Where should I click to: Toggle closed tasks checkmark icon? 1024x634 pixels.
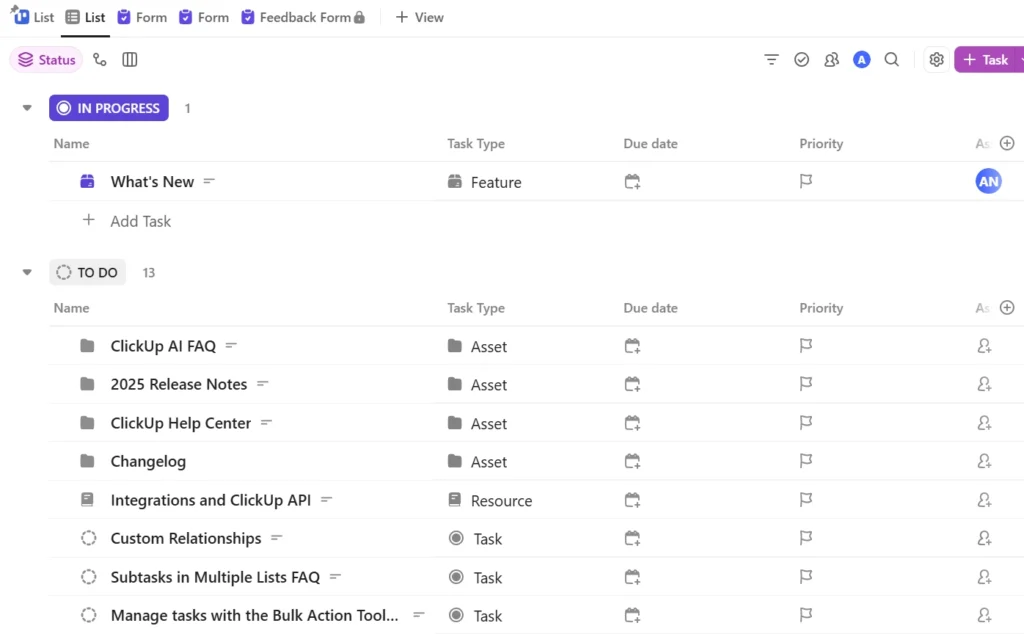(801, 59)
